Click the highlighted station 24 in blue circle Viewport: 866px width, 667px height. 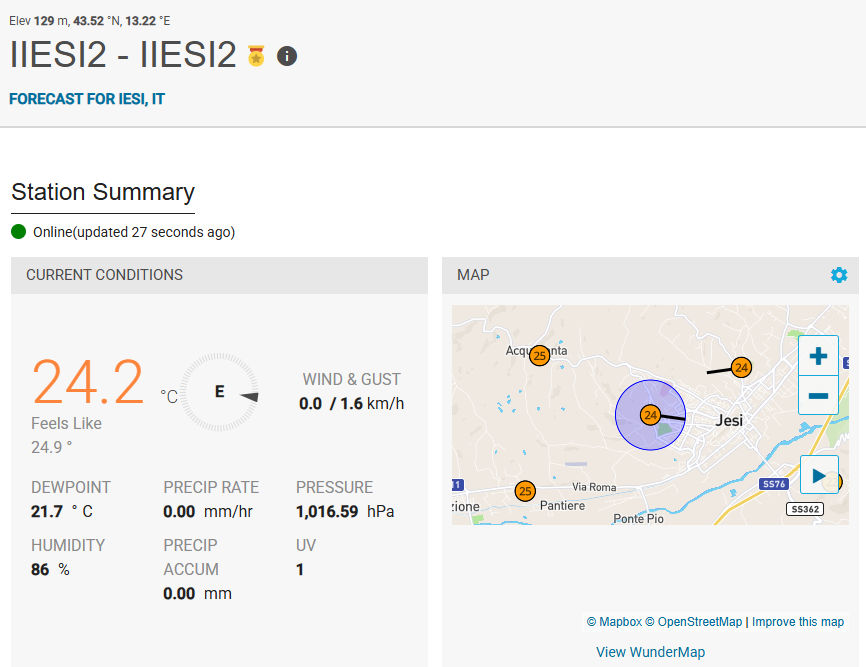coord(651,415)
